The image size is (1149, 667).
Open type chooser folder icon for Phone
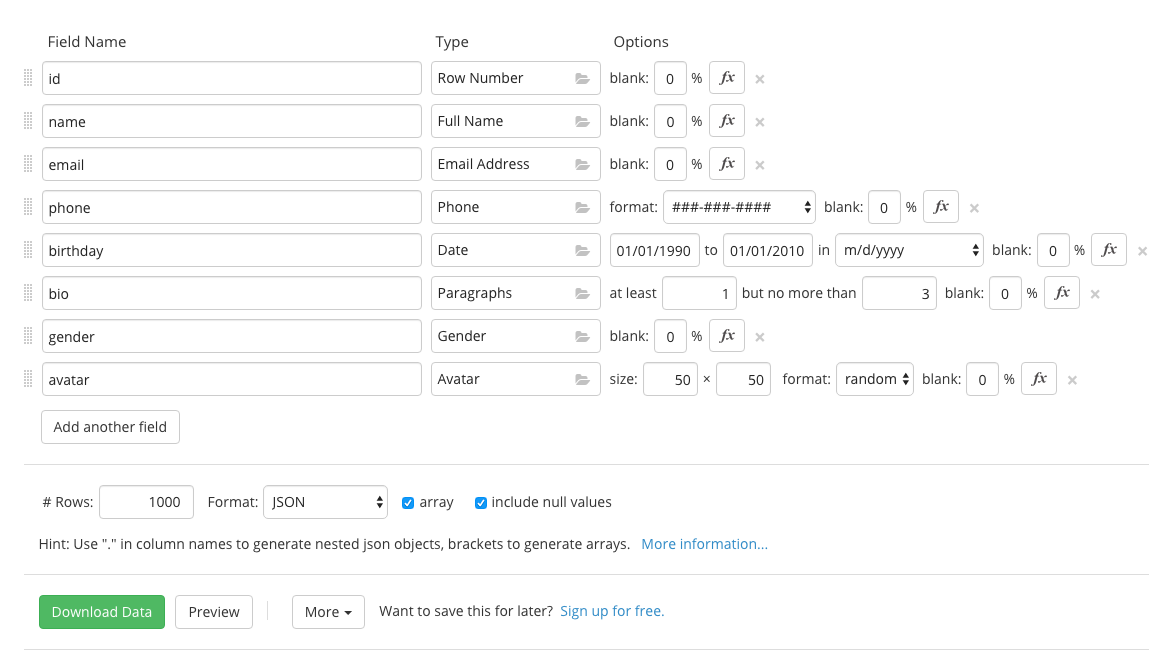click(x=583, y=207)
